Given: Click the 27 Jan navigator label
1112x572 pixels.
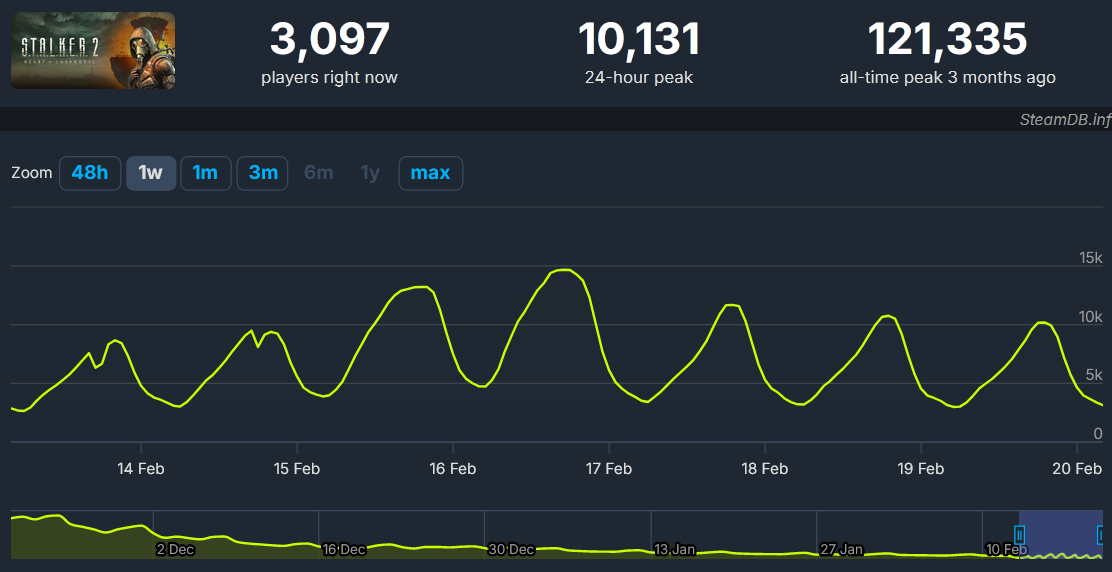Looking at the screenshot, I should coord(841,549).
